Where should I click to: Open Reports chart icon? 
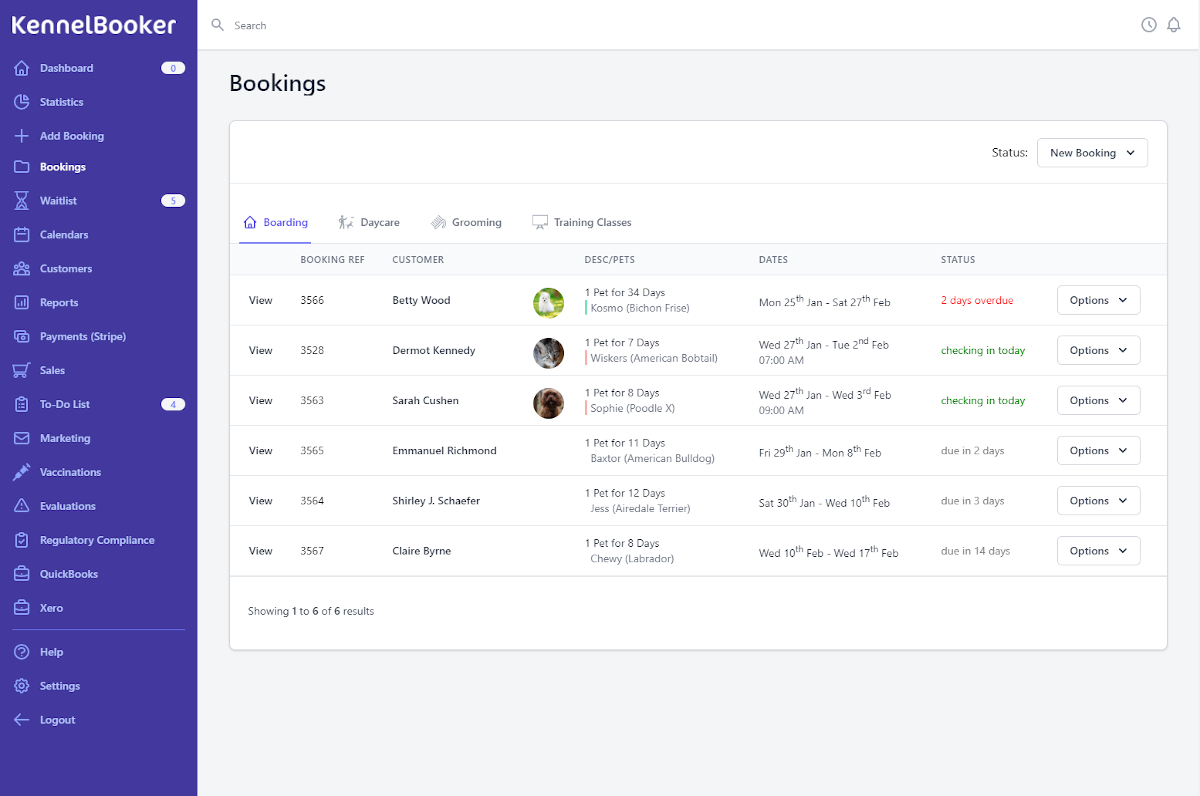pos(22,303)
